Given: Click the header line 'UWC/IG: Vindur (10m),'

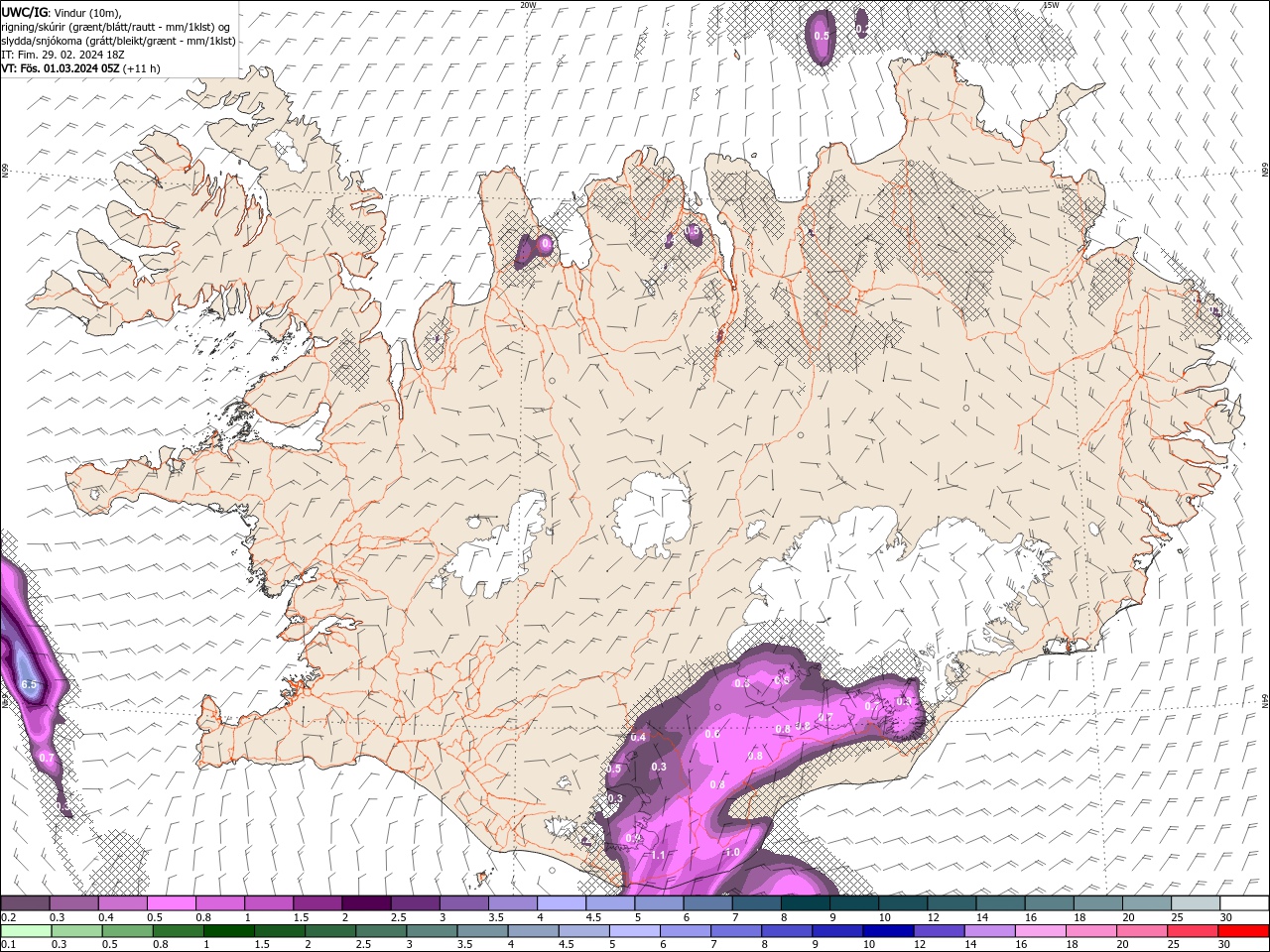Looking at the screenshot, I should pos(62,12).
